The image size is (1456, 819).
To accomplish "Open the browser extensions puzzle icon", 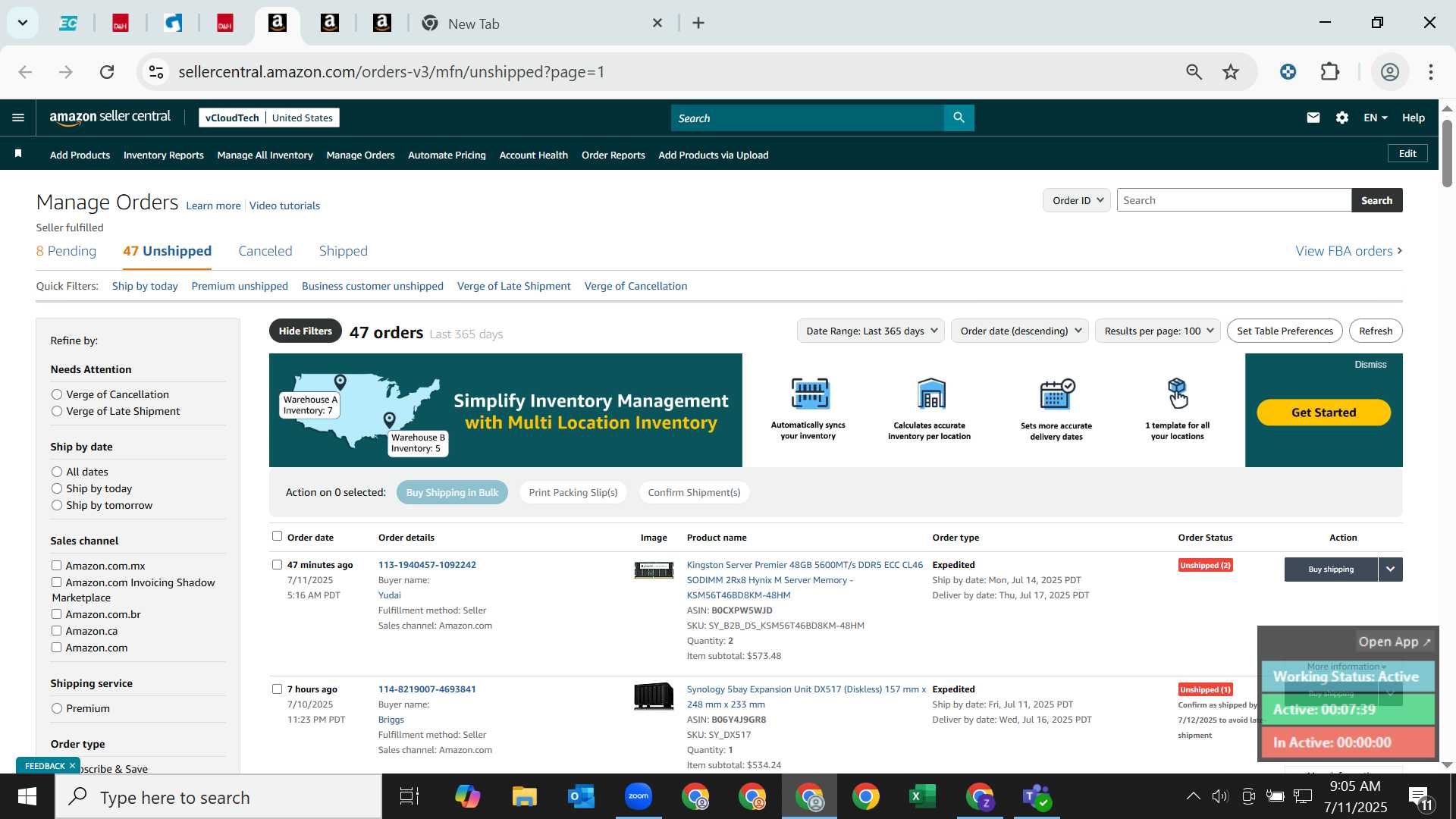I will (x=1330, y=72).
